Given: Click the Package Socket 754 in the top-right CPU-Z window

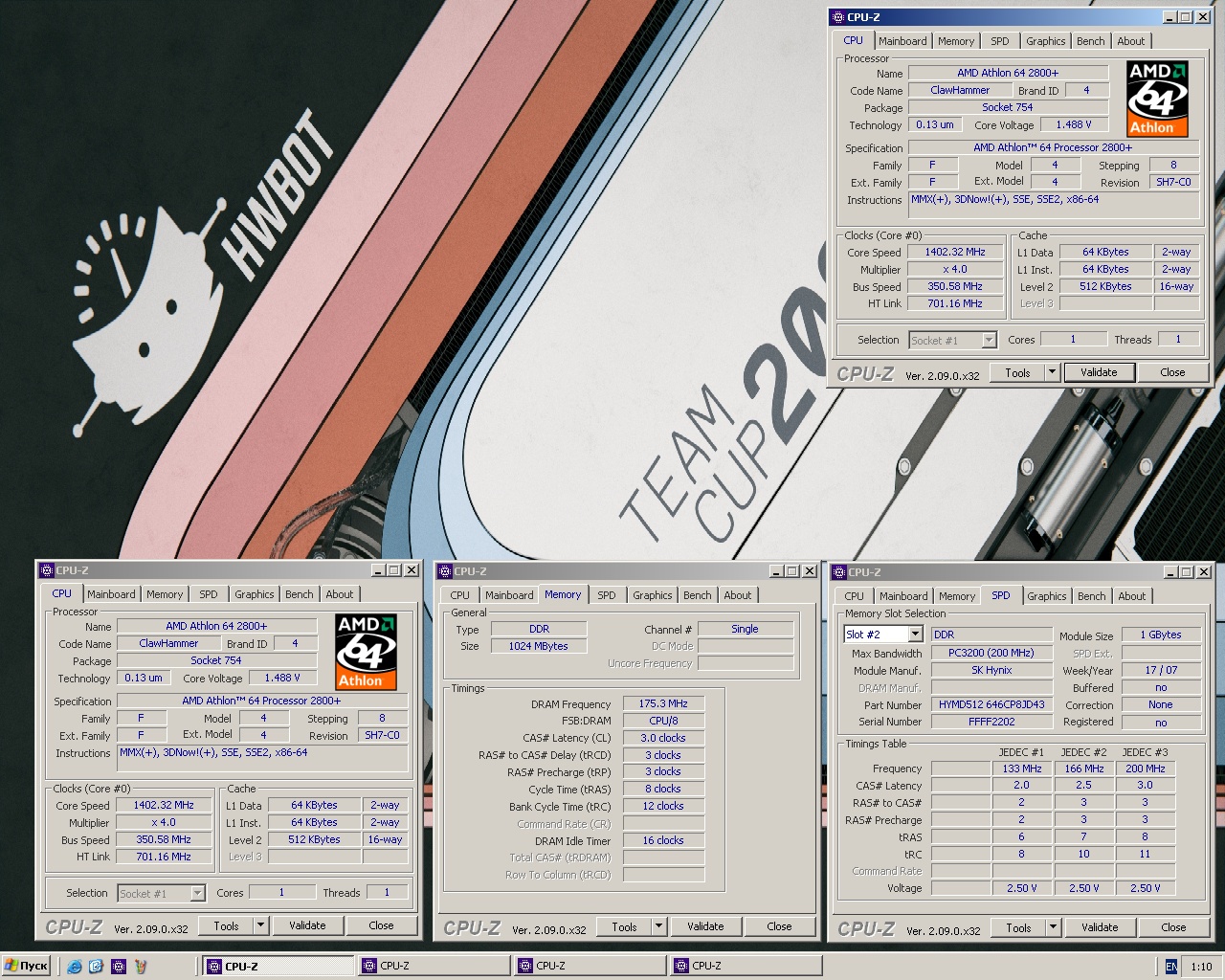Looking at the screenshot, I should 1008,107.
